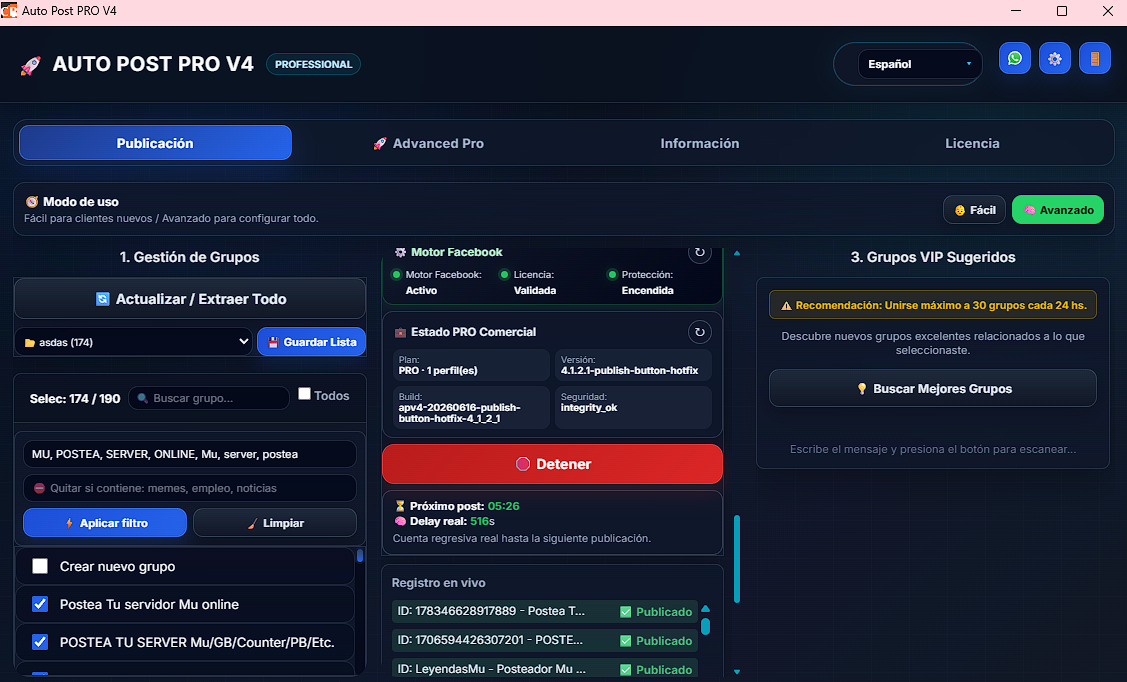1127x682 pixels.
Task: Click the compass icon beside Modo de uso
Action: click(32, 202)
